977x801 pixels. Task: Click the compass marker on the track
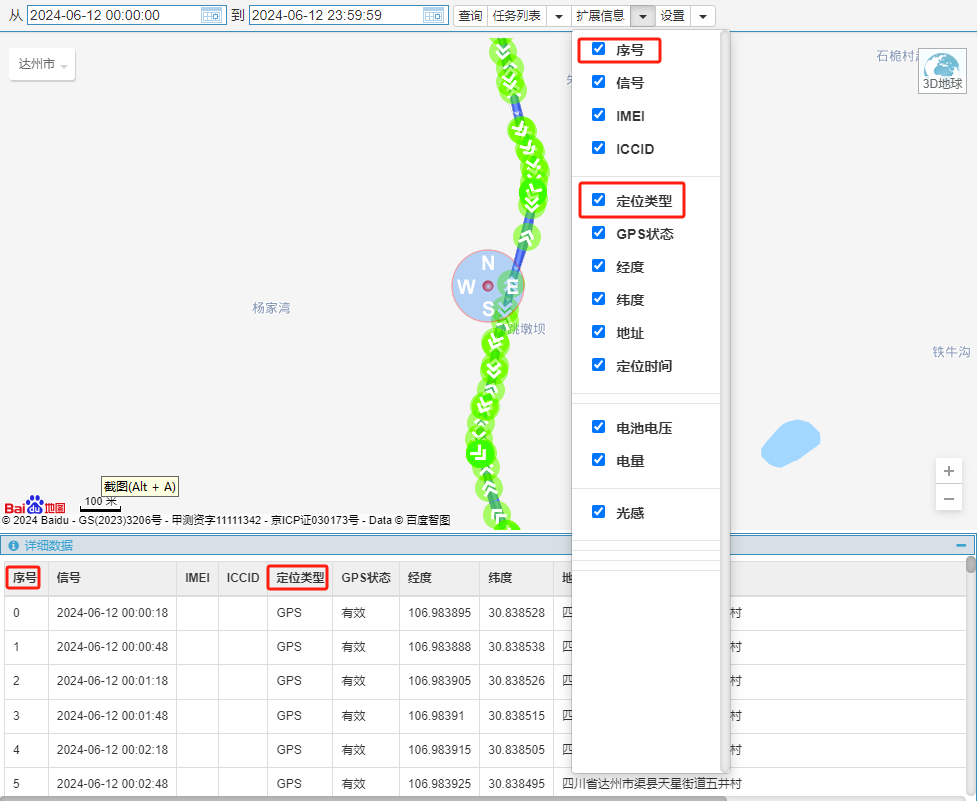tap(488, 286)
